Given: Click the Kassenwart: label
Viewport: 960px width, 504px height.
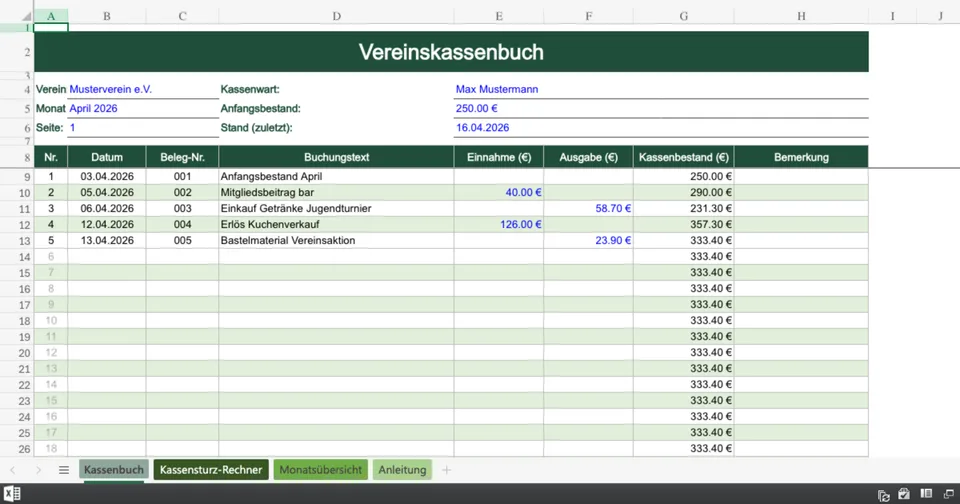Looking at the screenshot, I should point(250,89).
